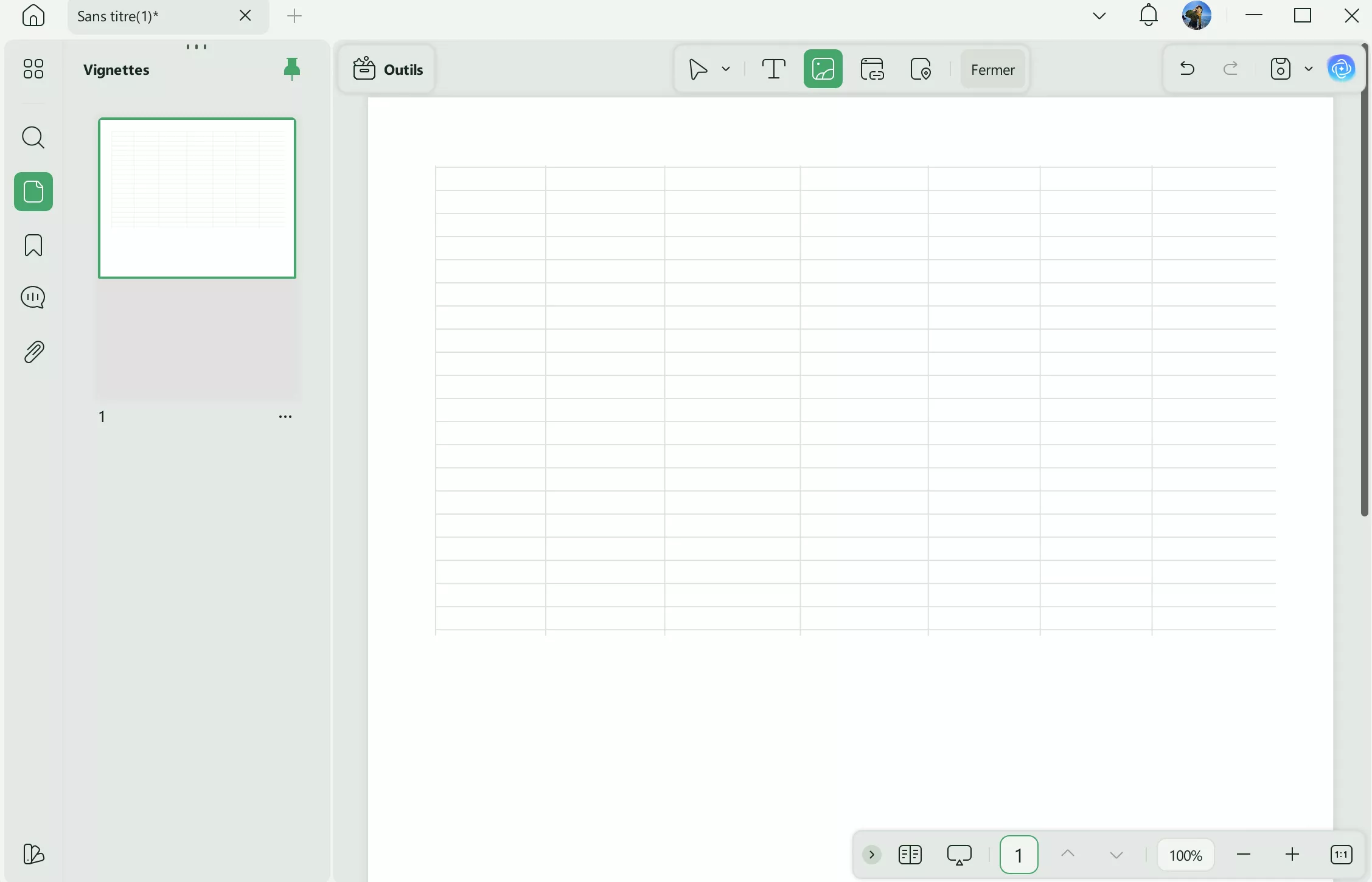The height and width of the screenshot is (882, 1372).
Task: Open the AI assistant icon
Action: pos(1342,68)
